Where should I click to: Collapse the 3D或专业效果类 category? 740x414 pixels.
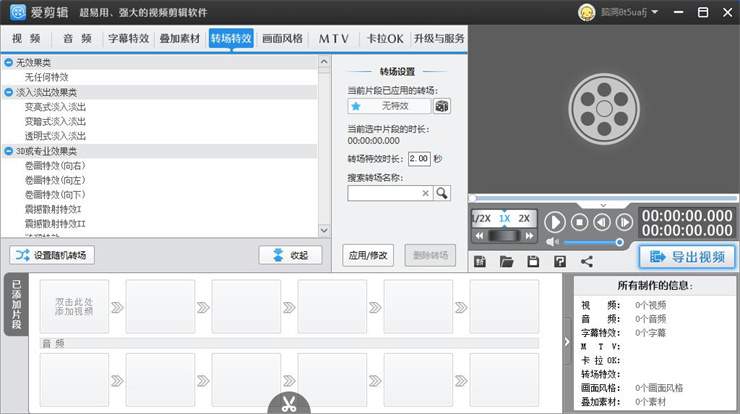(8, 151)
